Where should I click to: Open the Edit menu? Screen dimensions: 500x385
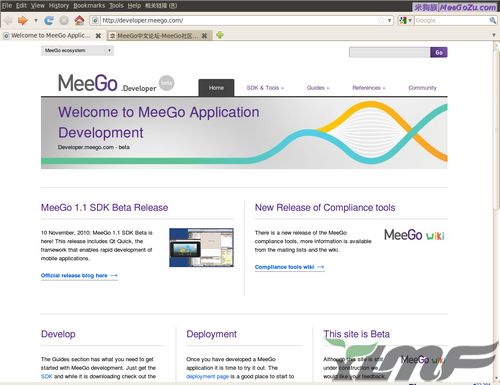[21, 6]
